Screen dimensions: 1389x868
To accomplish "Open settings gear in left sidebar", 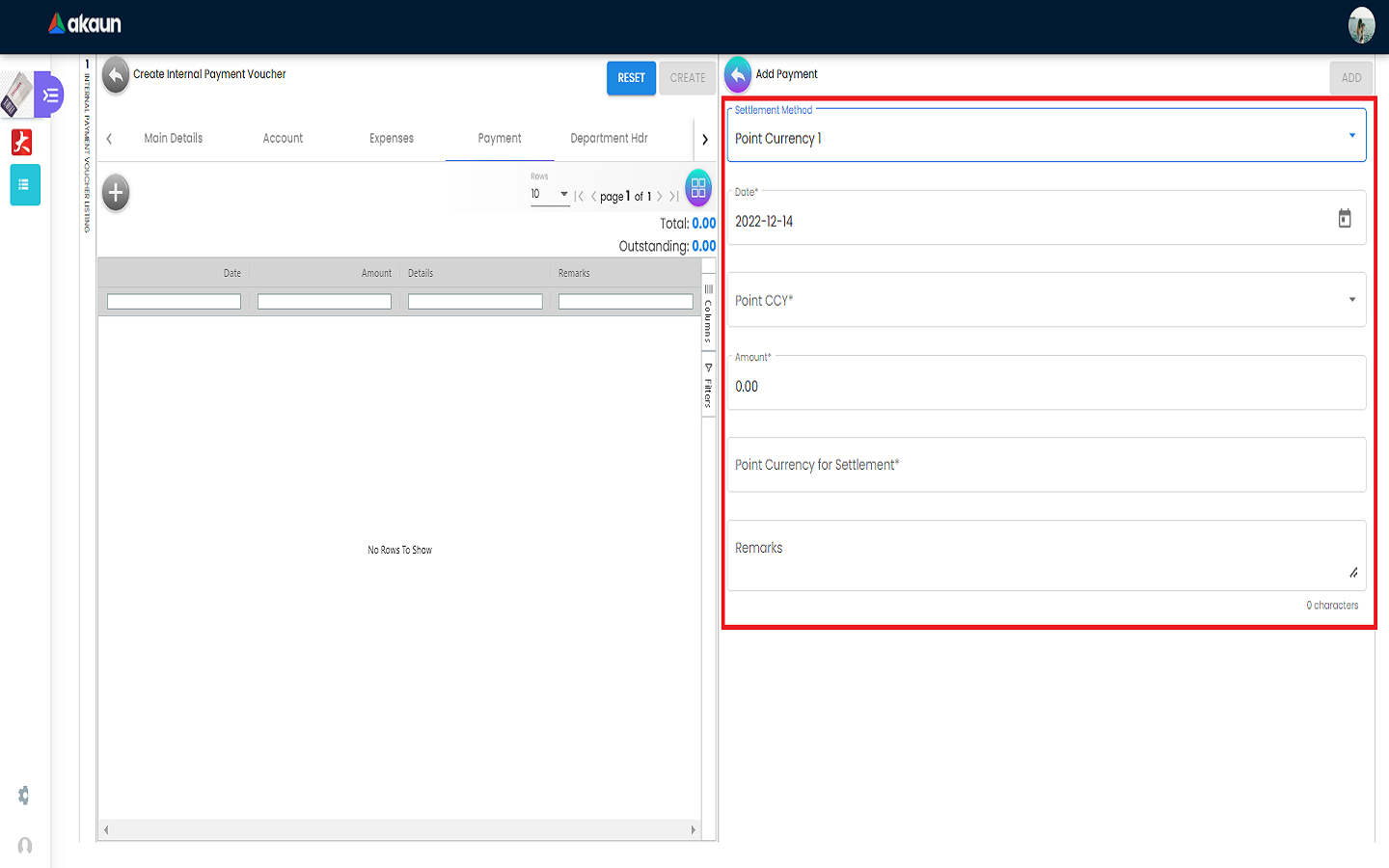I will tap(24, 796).
